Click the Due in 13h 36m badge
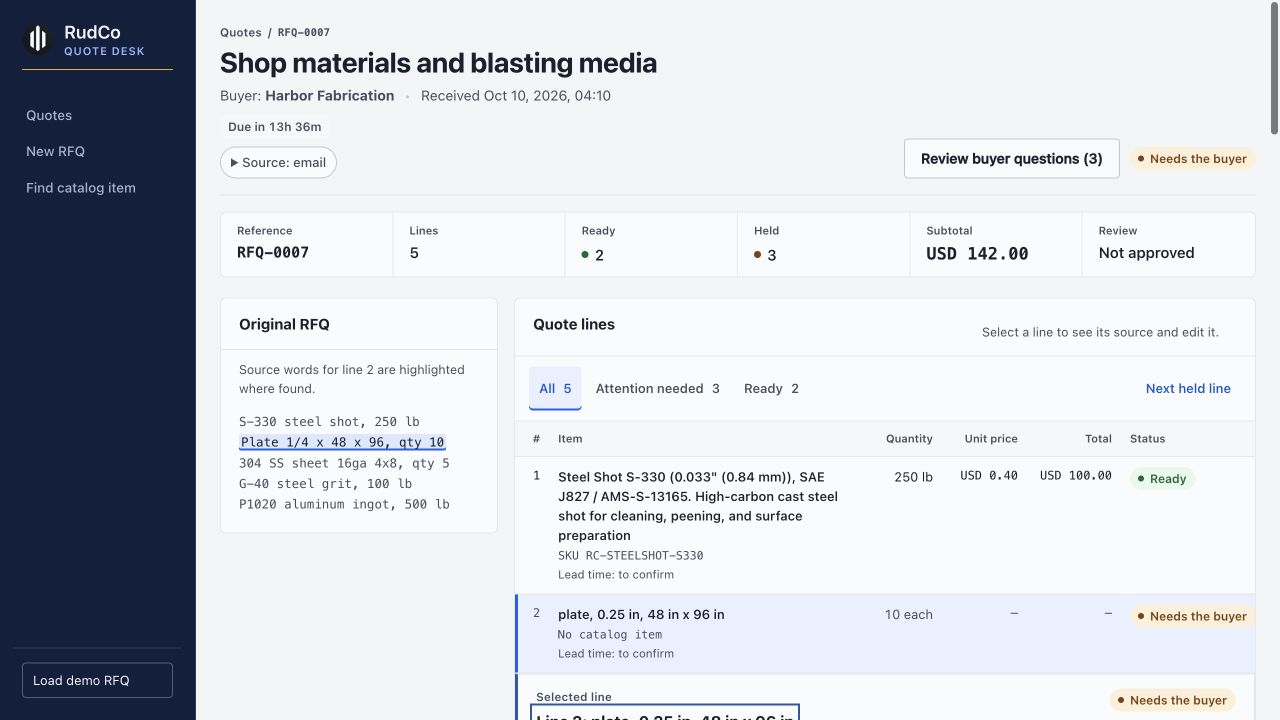Screen dimensions: 1280x720 tap(275, 127)
